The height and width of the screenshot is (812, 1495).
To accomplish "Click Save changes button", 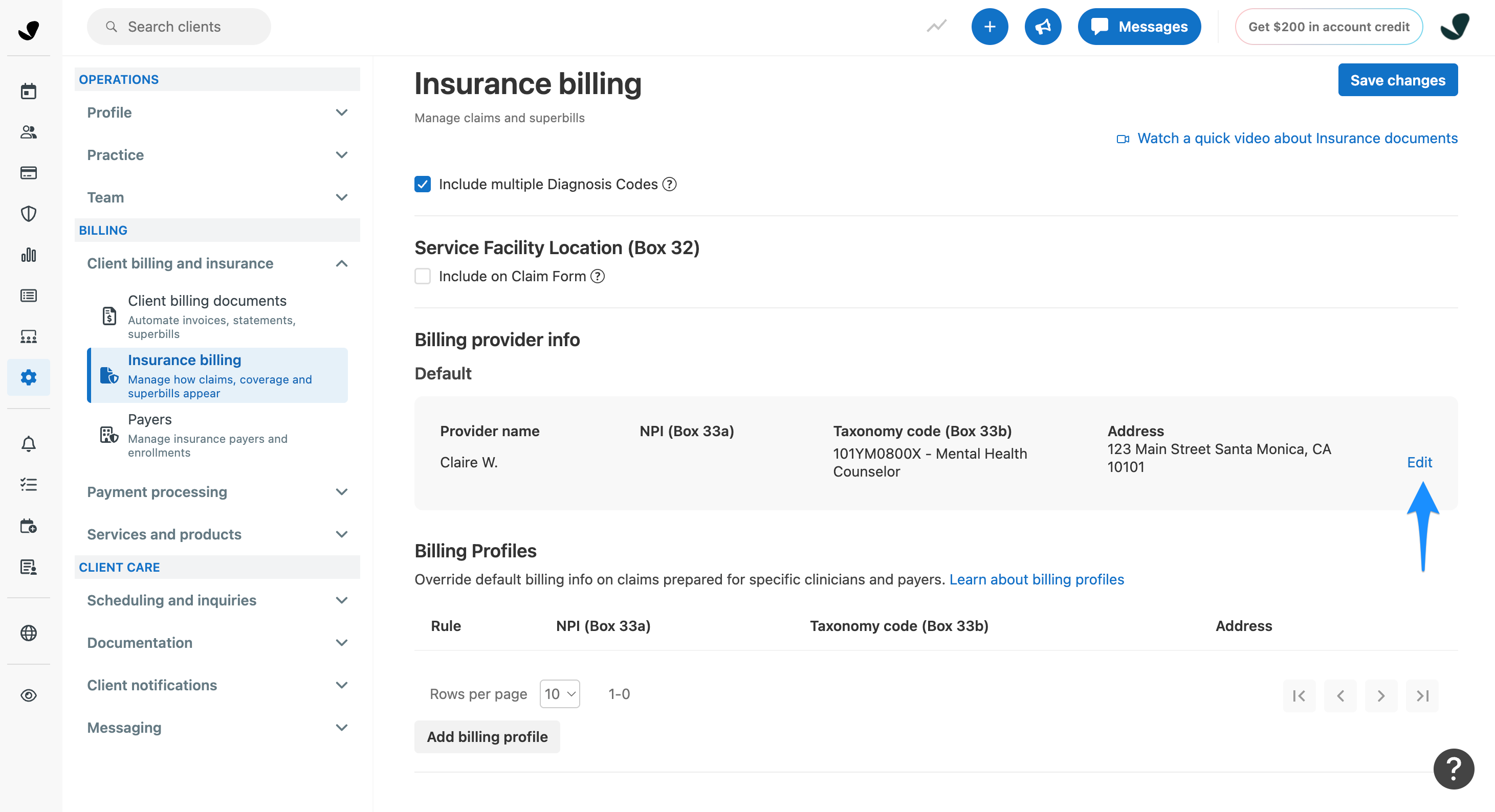I will (x=1397, y=80).
